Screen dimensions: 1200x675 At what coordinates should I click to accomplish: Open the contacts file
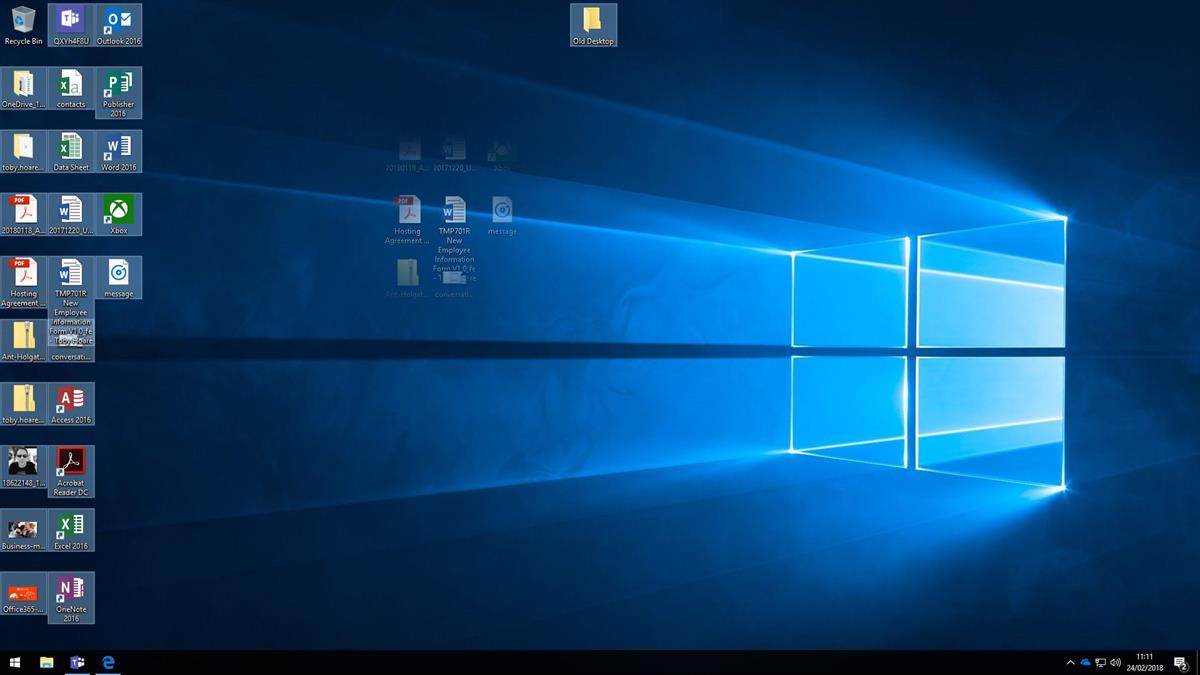pyautogui.click(x=70, y=85)
